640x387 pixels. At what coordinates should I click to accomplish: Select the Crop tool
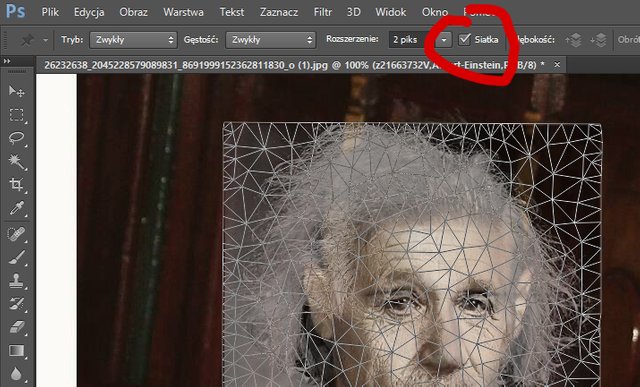[x=16, y=185]
